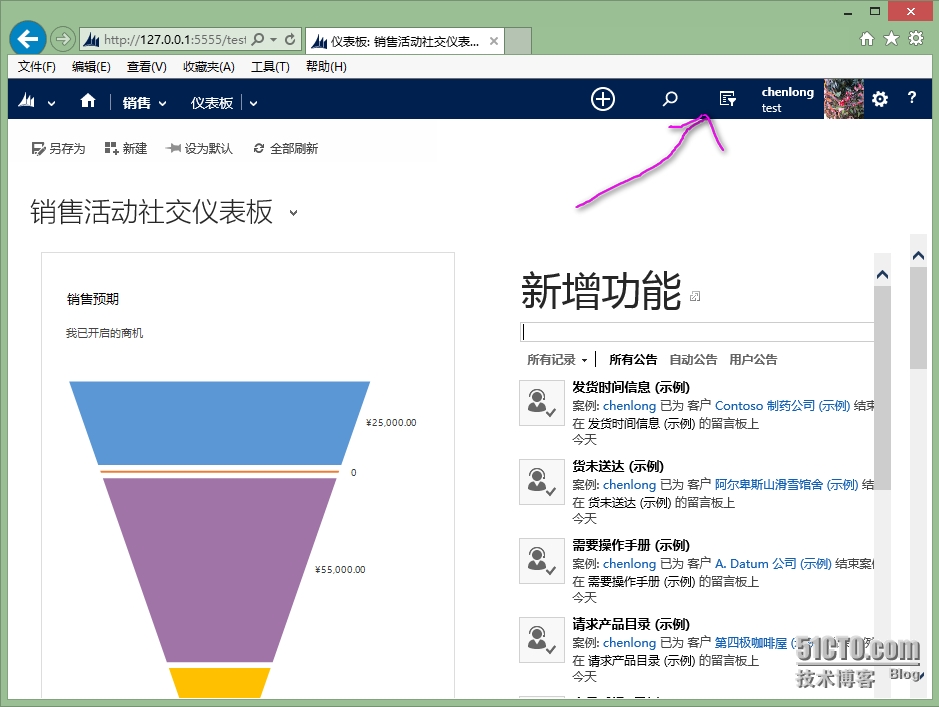Switch to the 用户公告 posts tab
This screenshot has width=939, height=707.
point(755,359)
